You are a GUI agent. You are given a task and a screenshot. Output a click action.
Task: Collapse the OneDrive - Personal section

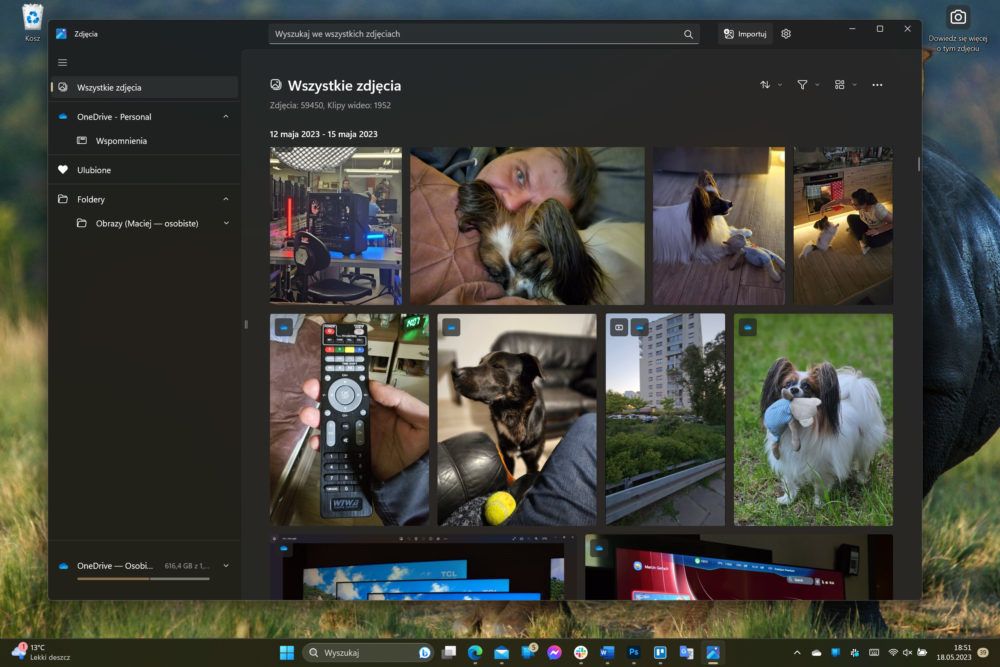[226, 117]
